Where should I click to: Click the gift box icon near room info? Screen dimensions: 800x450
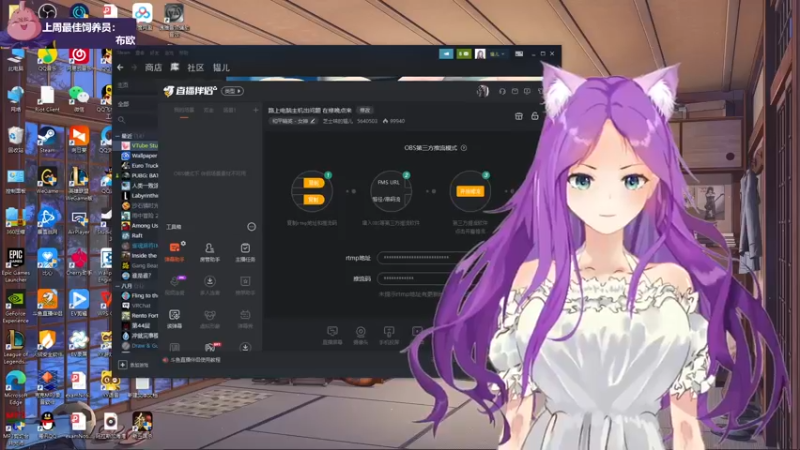pos(518,116)
